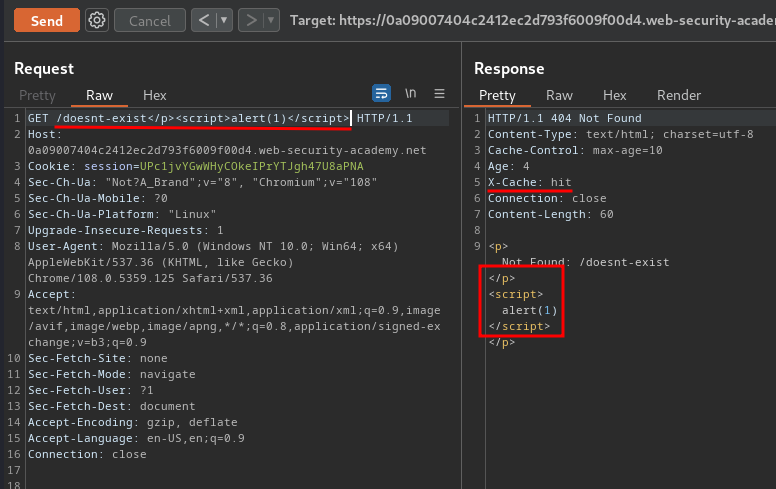The image size is (776, 489).
Task: Click request Connection: close line
Action: click(x=87, y=454)
